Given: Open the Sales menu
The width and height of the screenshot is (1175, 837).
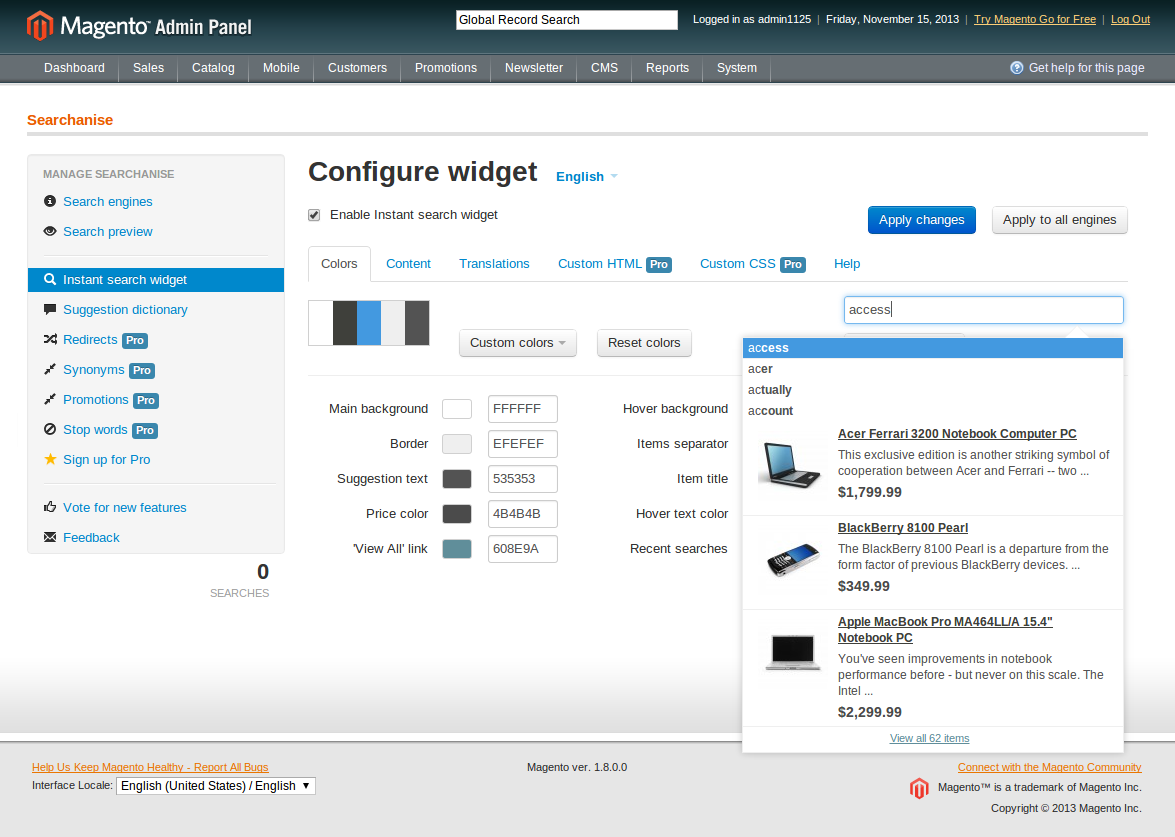Looking at the screenshot, I should 148,67.
